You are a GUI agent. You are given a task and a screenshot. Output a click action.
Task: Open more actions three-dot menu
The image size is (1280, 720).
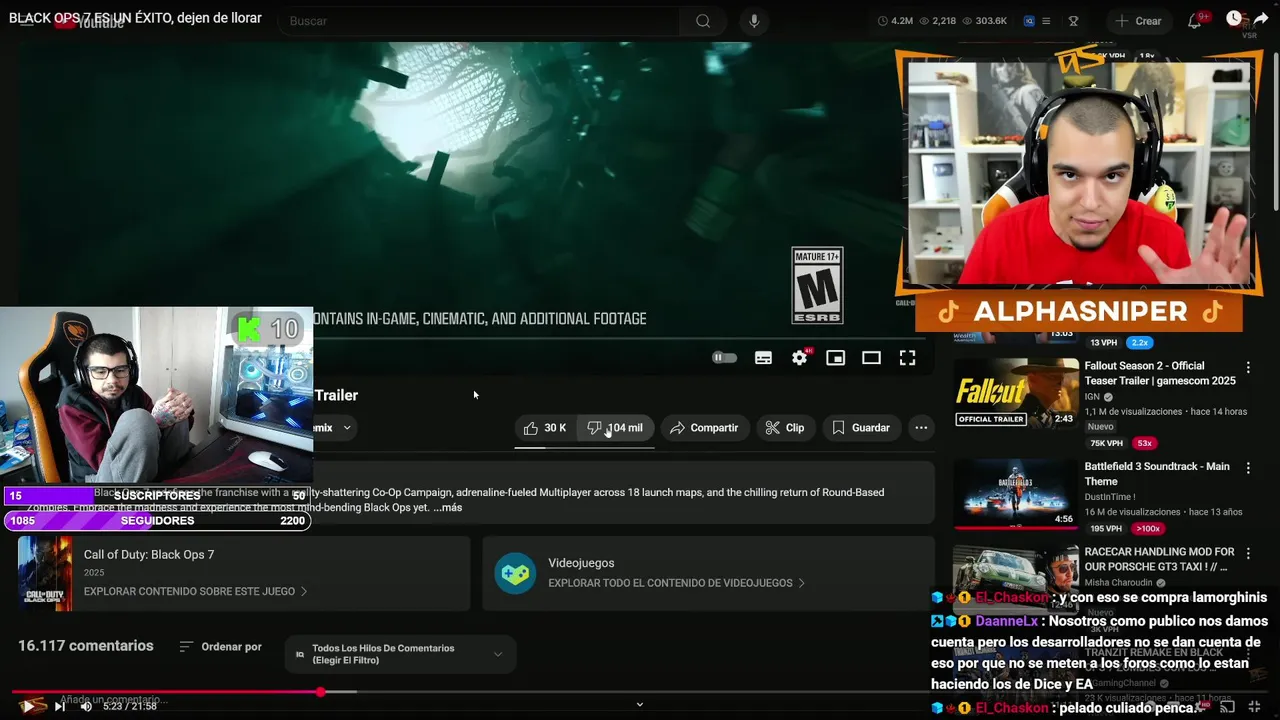pos(921,428)
